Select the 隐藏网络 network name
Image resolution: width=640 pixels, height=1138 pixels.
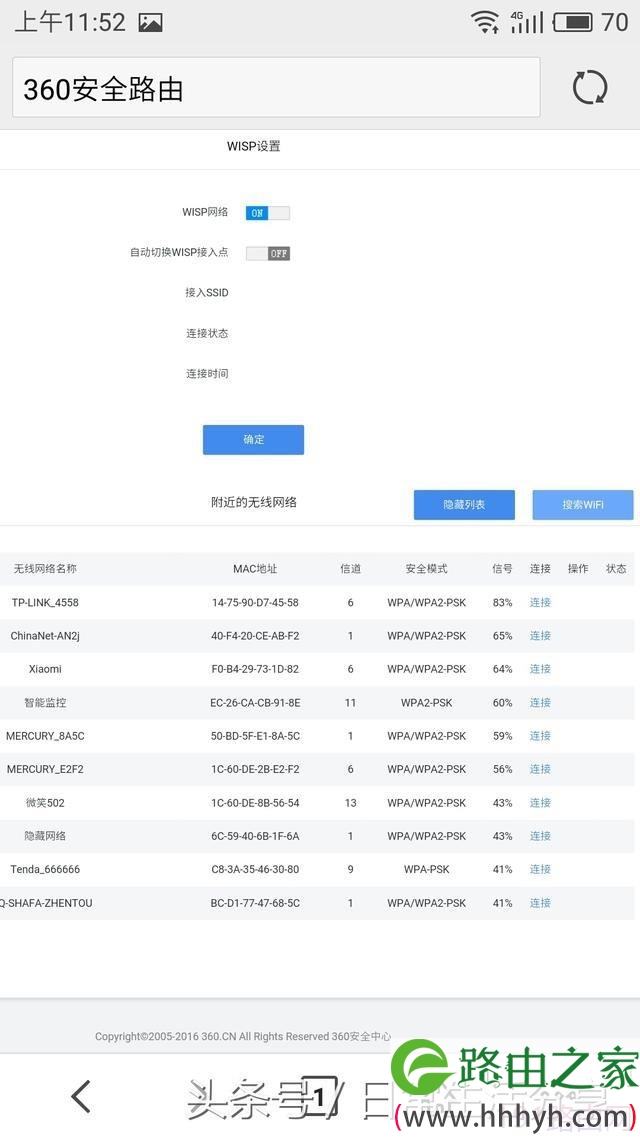tap(45, 836)
